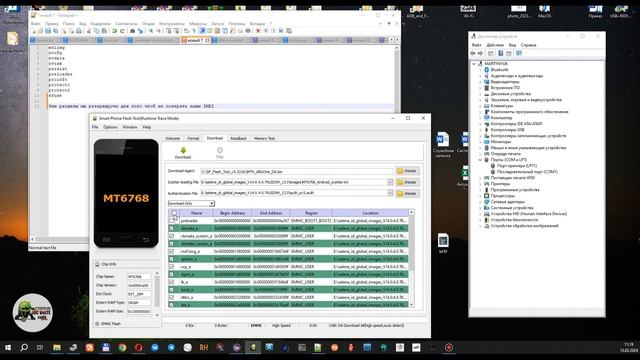Viewport: 640px width, 360px height.
Task: Select Порт принтера (LPT1) device
Action: click(x=517, y=166)
